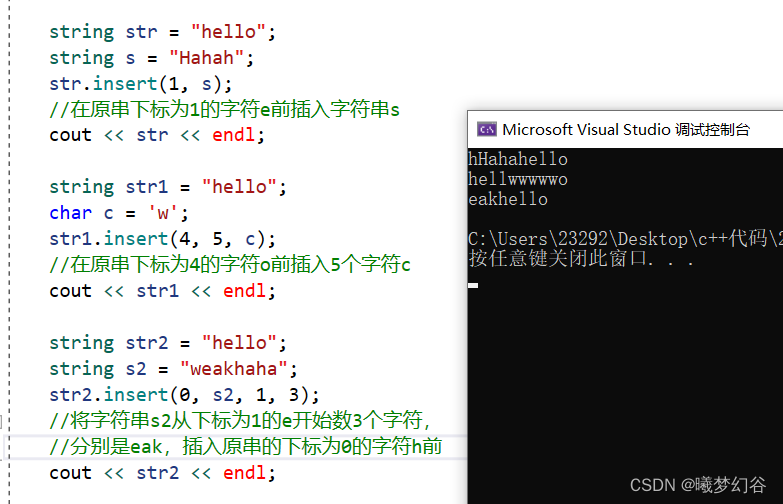This screenshot has height=504, width=783.
Task: Click the Microsoft Visual Studio debug console title
Action: [x=626, y=130]
